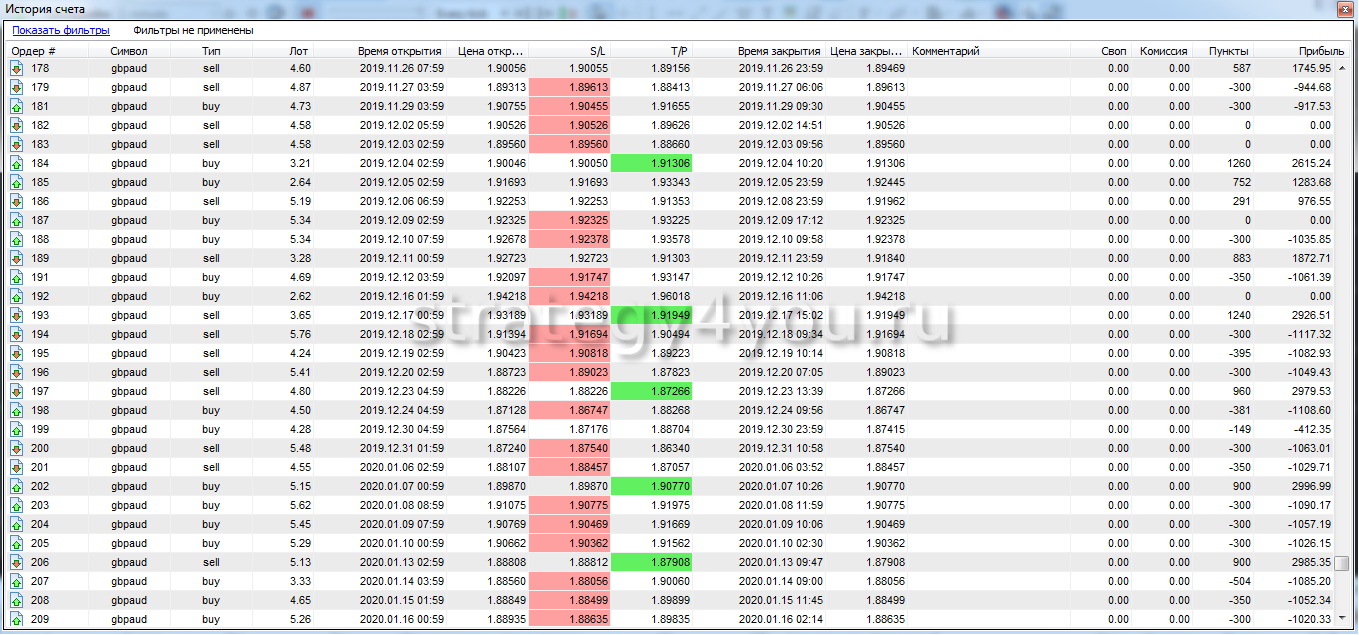Image resolution: width=1359 pixels, height=635 pixels.
Task: Click the row icon of order 193
Action: (16, 315)
